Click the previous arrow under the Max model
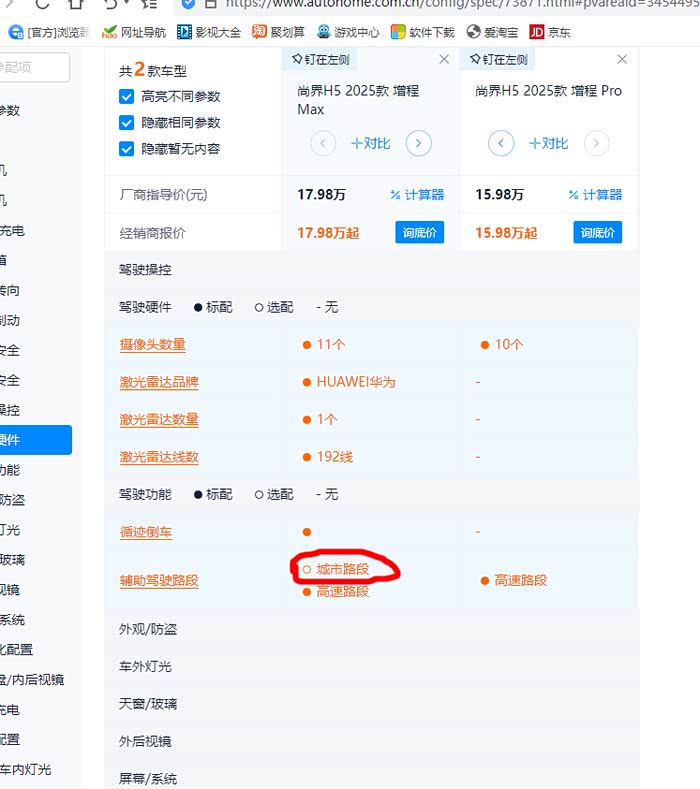This screenshot has width=700, height=789. point(323,144)
